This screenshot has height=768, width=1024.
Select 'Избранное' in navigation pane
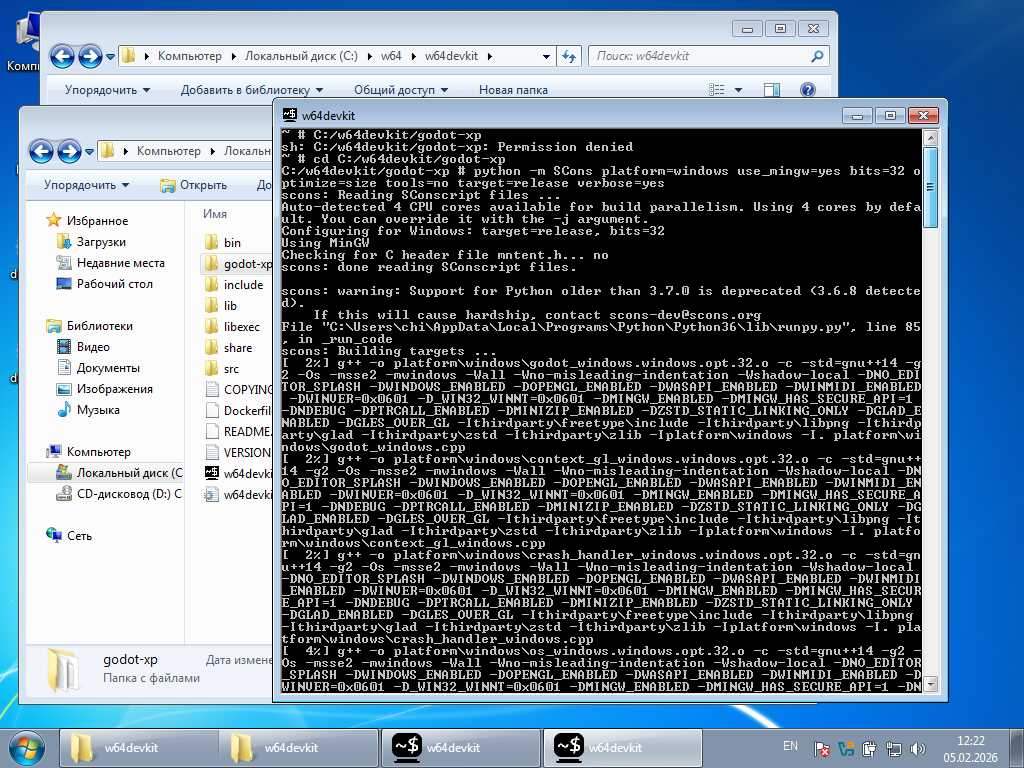click(x=97, y=221)
